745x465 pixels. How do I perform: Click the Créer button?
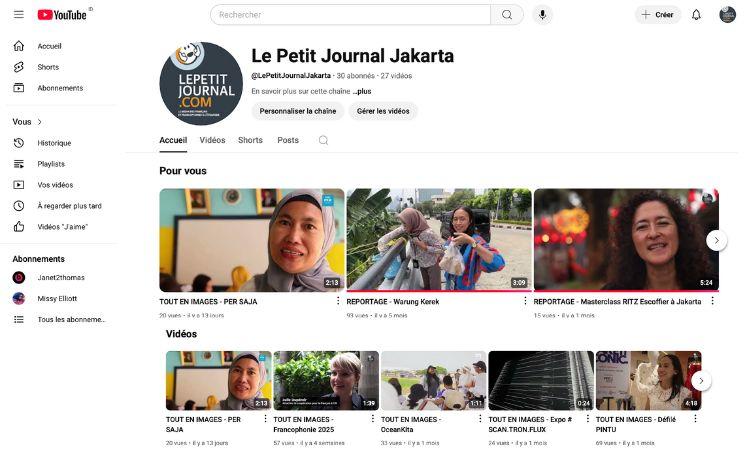point(657,15)
